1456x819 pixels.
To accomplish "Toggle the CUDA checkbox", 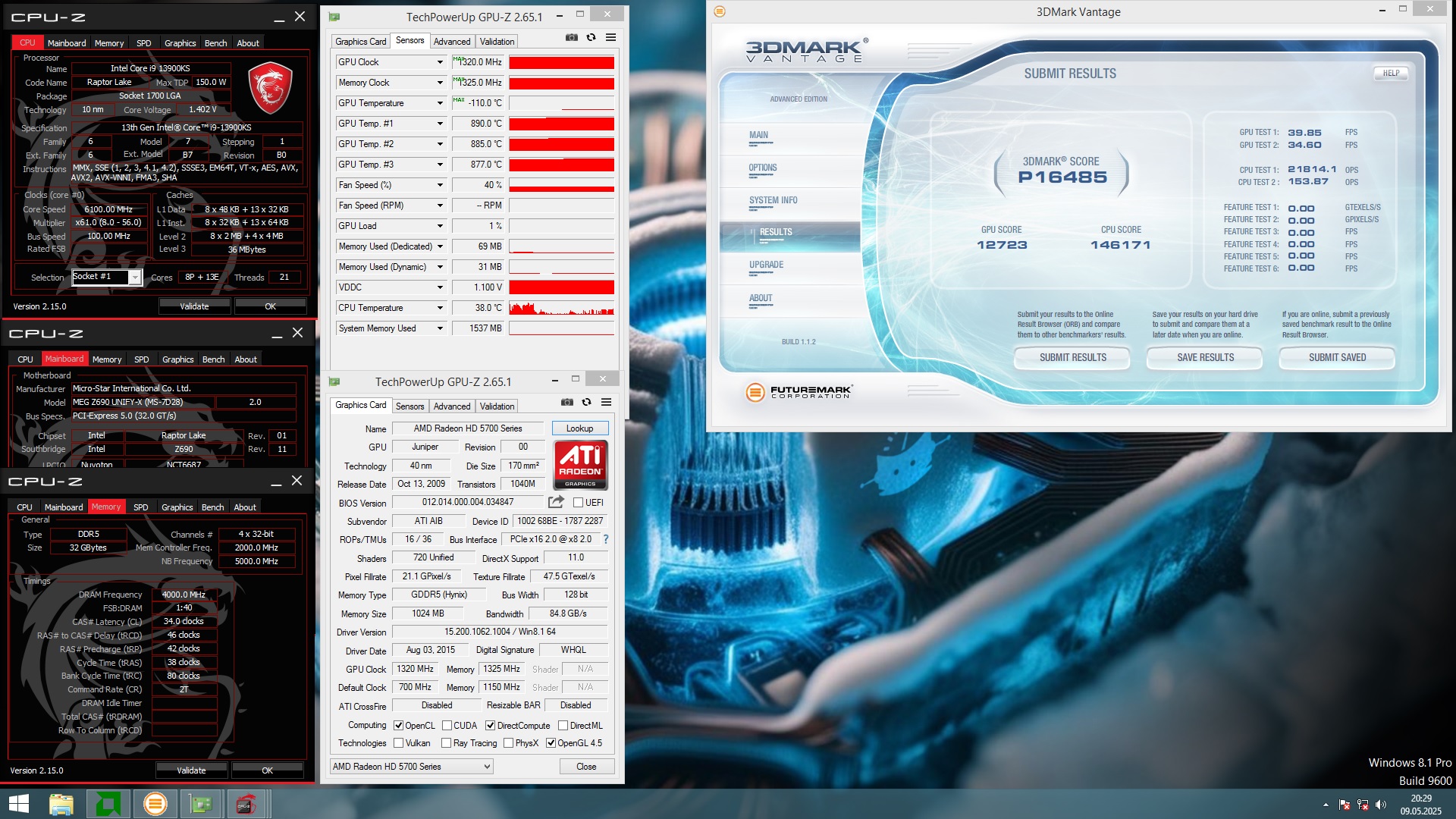I will click(x=447, y=726).
